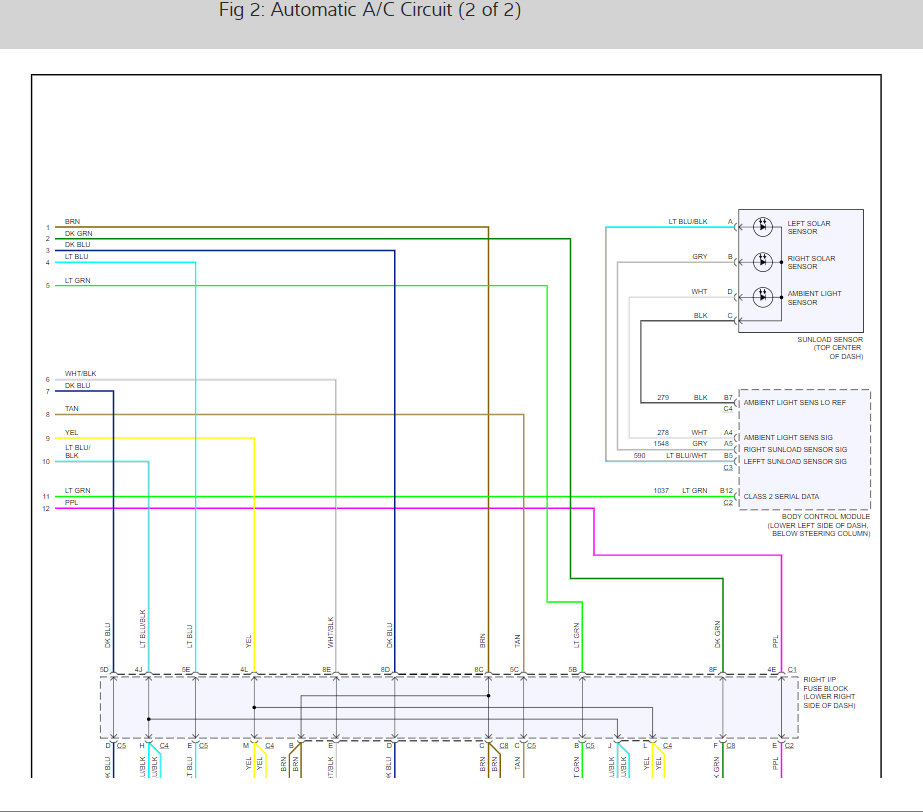Image resolution: width=923 pixels, height=812 pixels.
Task: Click connector label "C1" beside pin 4E
Action: (792, 670)
